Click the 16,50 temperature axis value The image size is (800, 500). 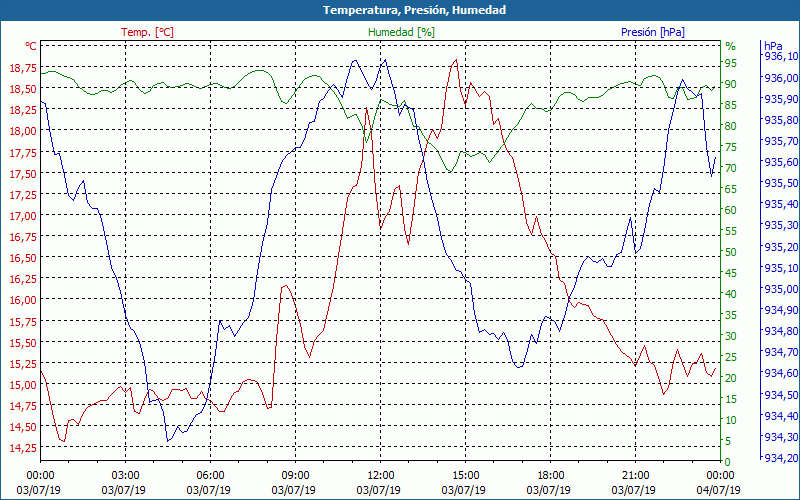[x=23, y=258]
